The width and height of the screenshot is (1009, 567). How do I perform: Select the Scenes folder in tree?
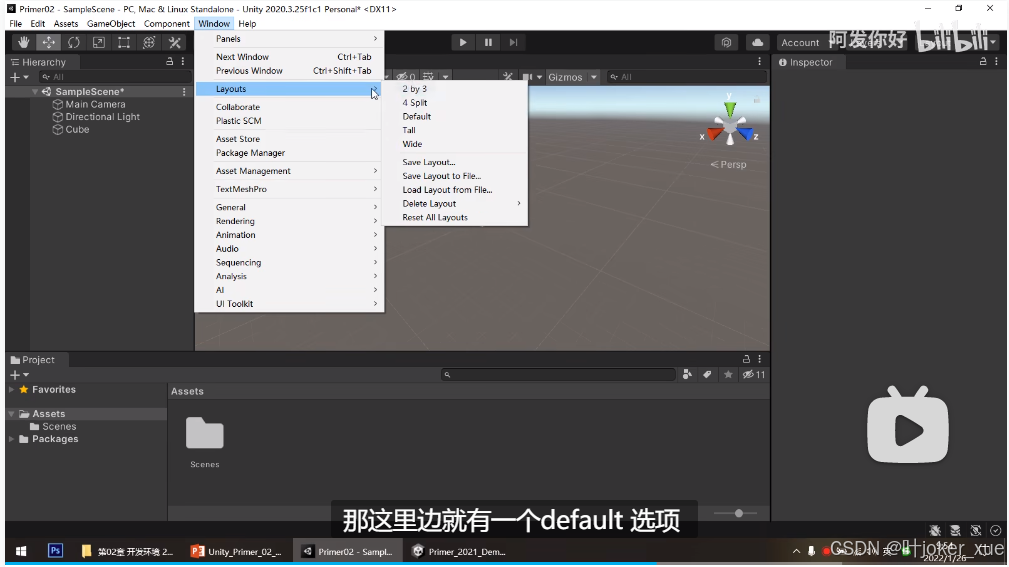click(59, 427)
